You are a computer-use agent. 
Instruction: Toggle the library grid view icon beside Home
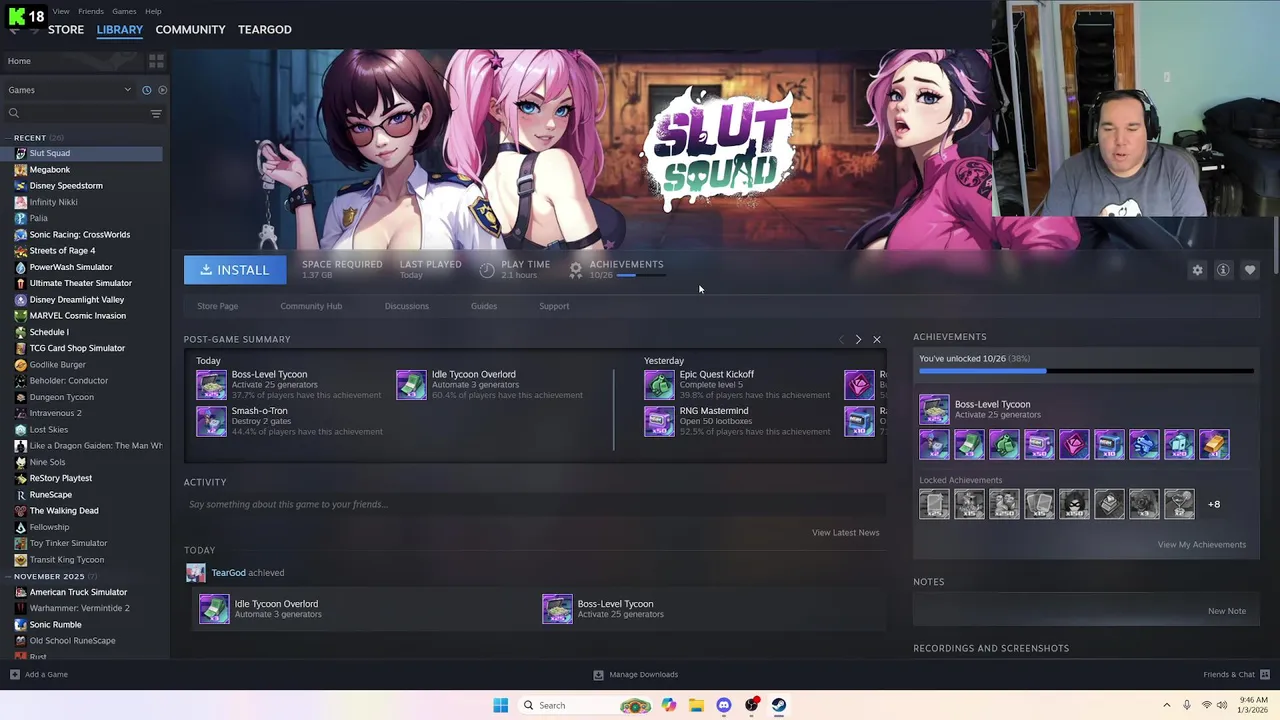tap(156, 61)
